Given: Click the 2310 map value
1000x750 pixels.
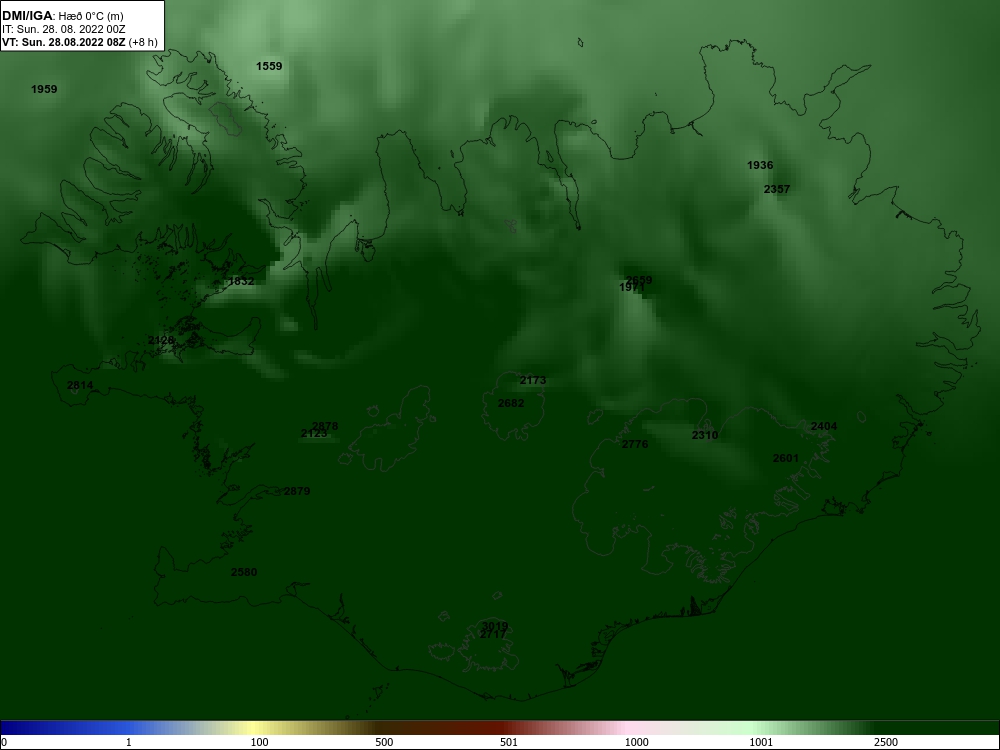Looking at the screenshot, I should coord(705,435).
